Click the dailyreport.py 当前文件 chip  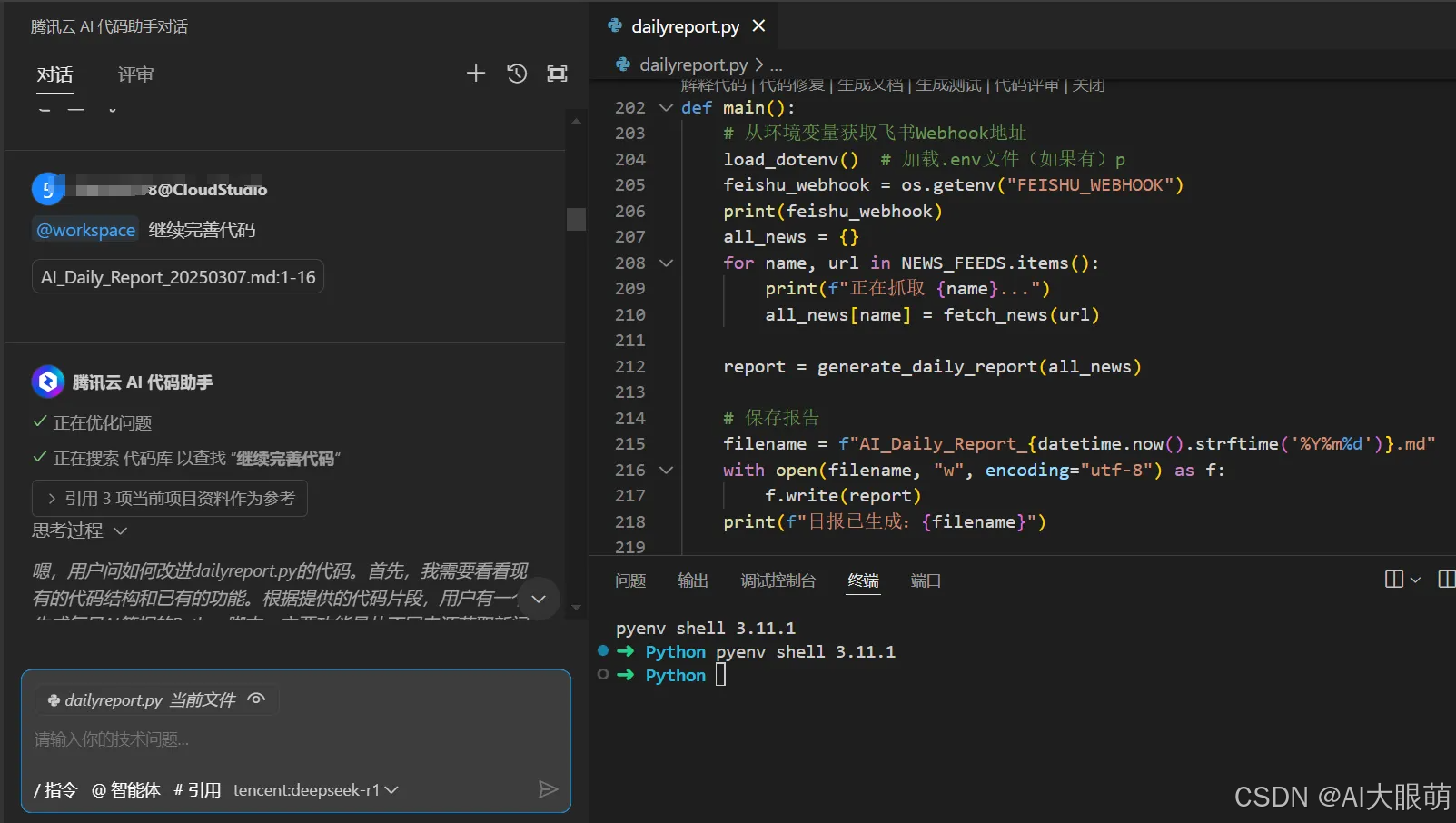tap(156, 699)
